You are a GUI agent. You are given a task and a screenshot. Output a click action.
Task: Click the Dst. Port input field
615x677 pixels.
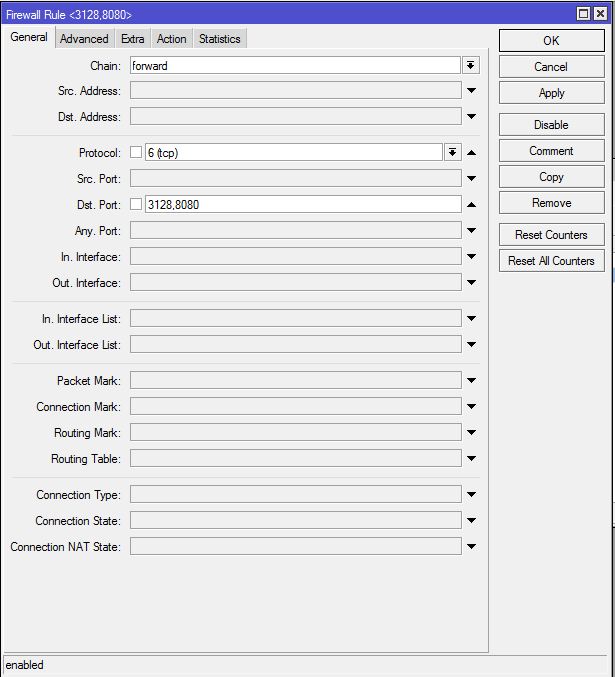302,205
